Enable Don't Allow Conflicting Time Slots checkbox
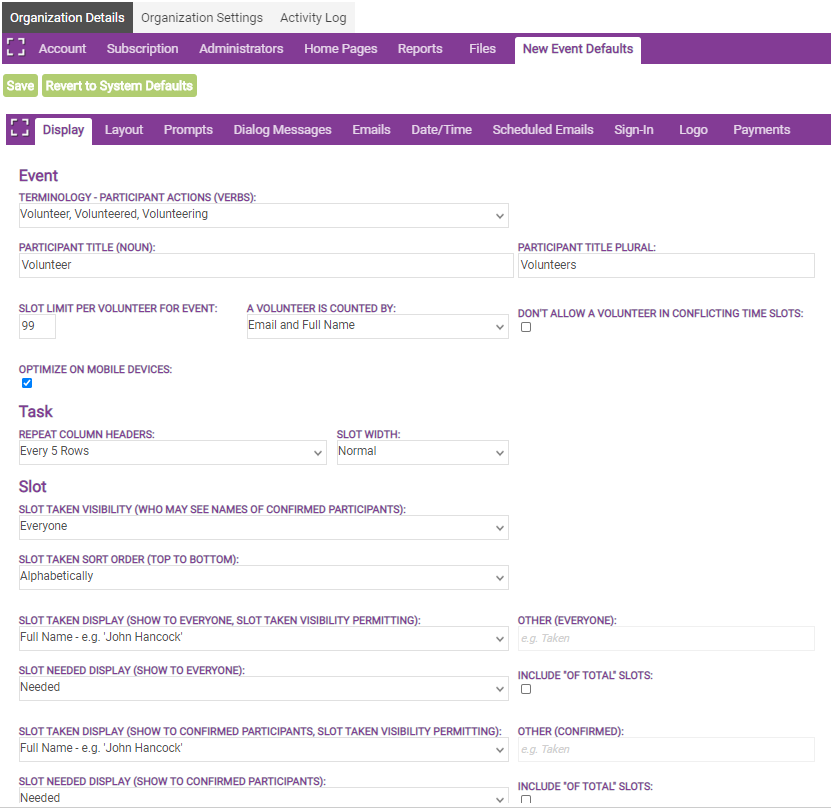The image size is (831, 809). pos(526,327)
